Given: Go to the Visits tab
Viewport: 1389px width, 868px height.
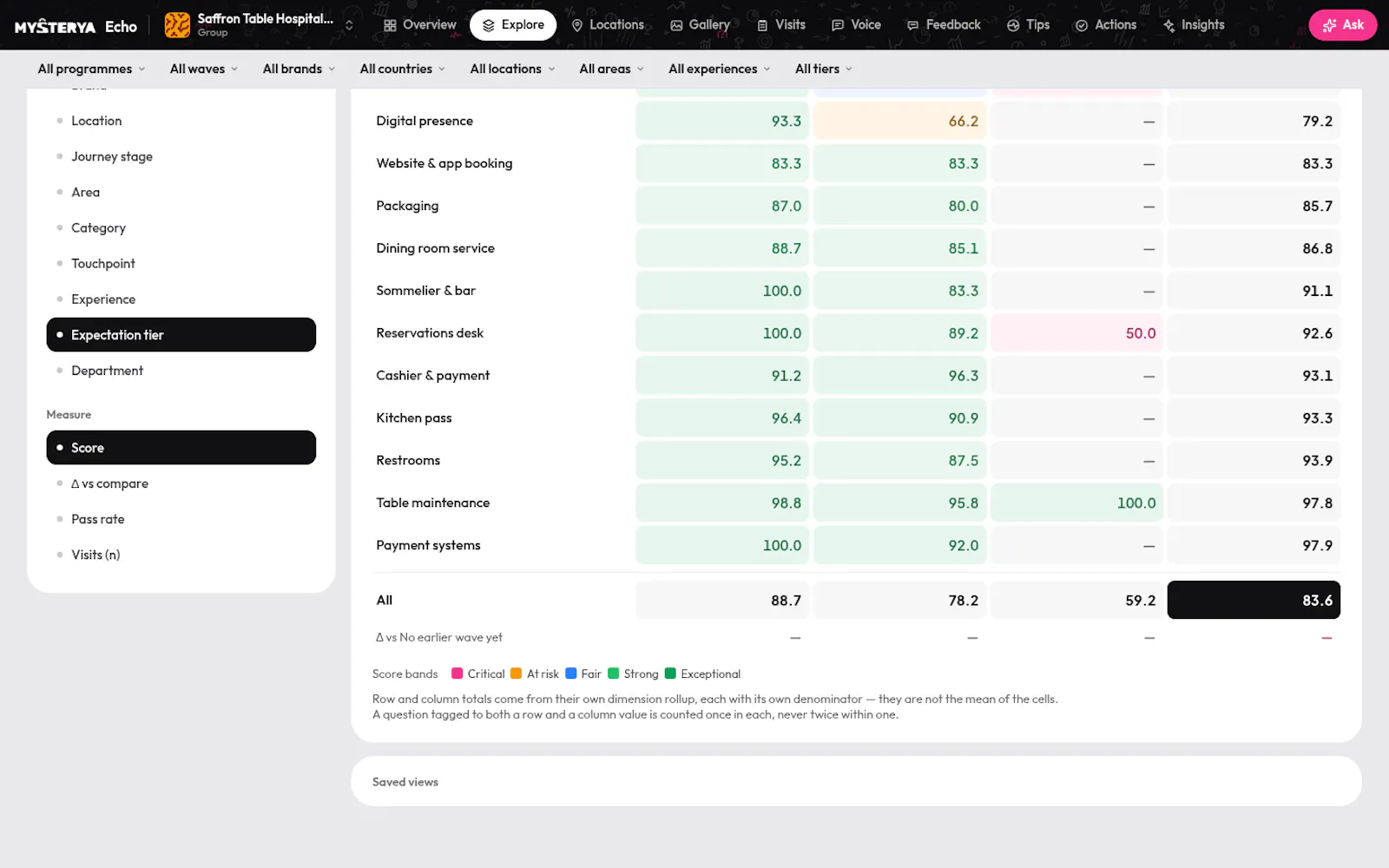Looking at the screenshot, I should coord(781,25).
